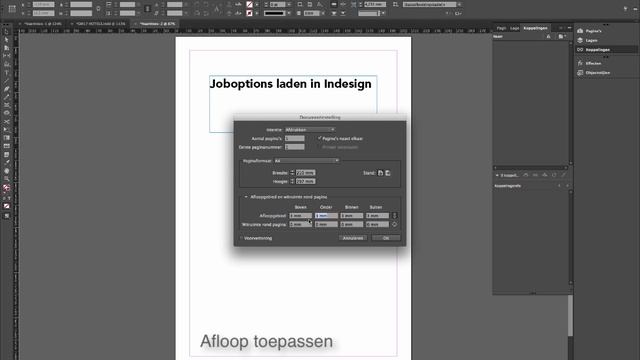Click the Naam column header in Koppelingen
640x360 pixels.
click(498, 36)
